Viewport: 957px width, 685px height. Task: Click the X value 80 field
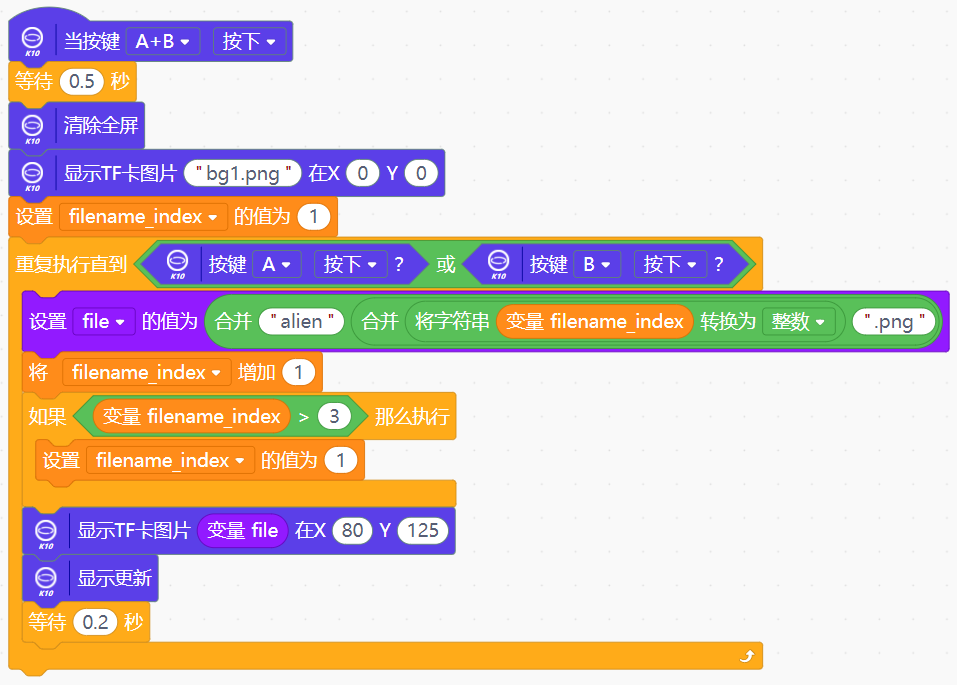352,530
